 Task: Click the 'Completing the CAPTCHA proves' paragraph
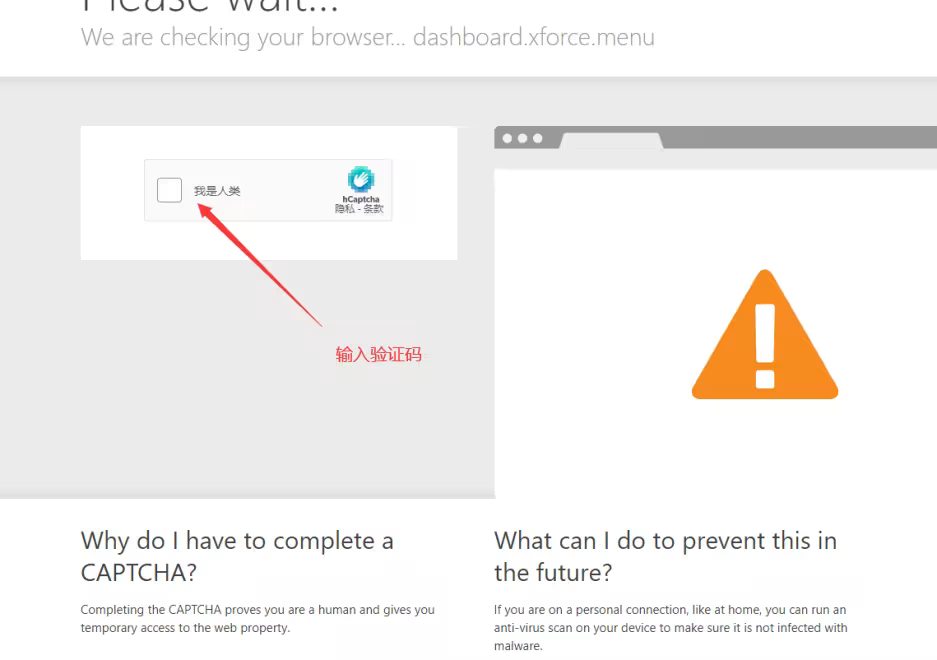pyautogui.click(x=258, y=619)
